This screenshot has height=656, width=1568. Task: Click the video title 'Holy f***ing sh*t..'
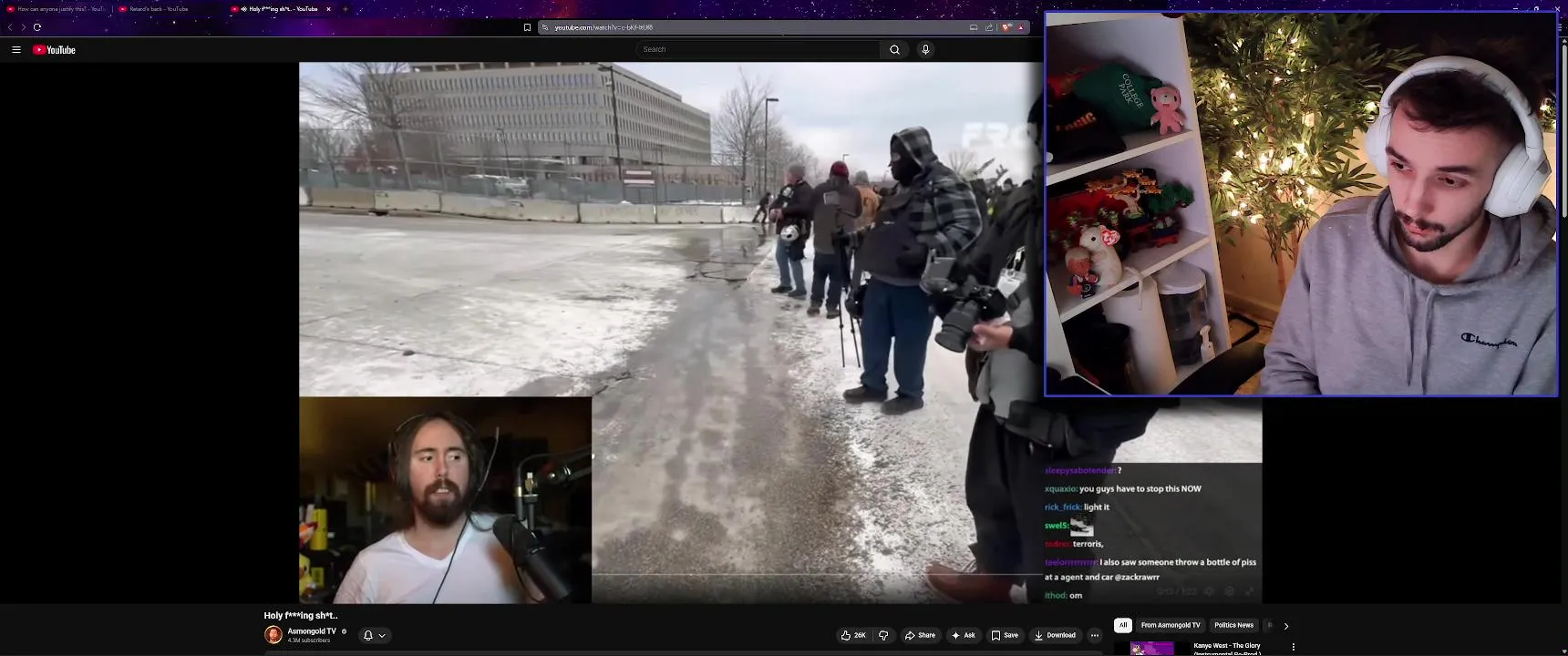click(x=301, y=616)
